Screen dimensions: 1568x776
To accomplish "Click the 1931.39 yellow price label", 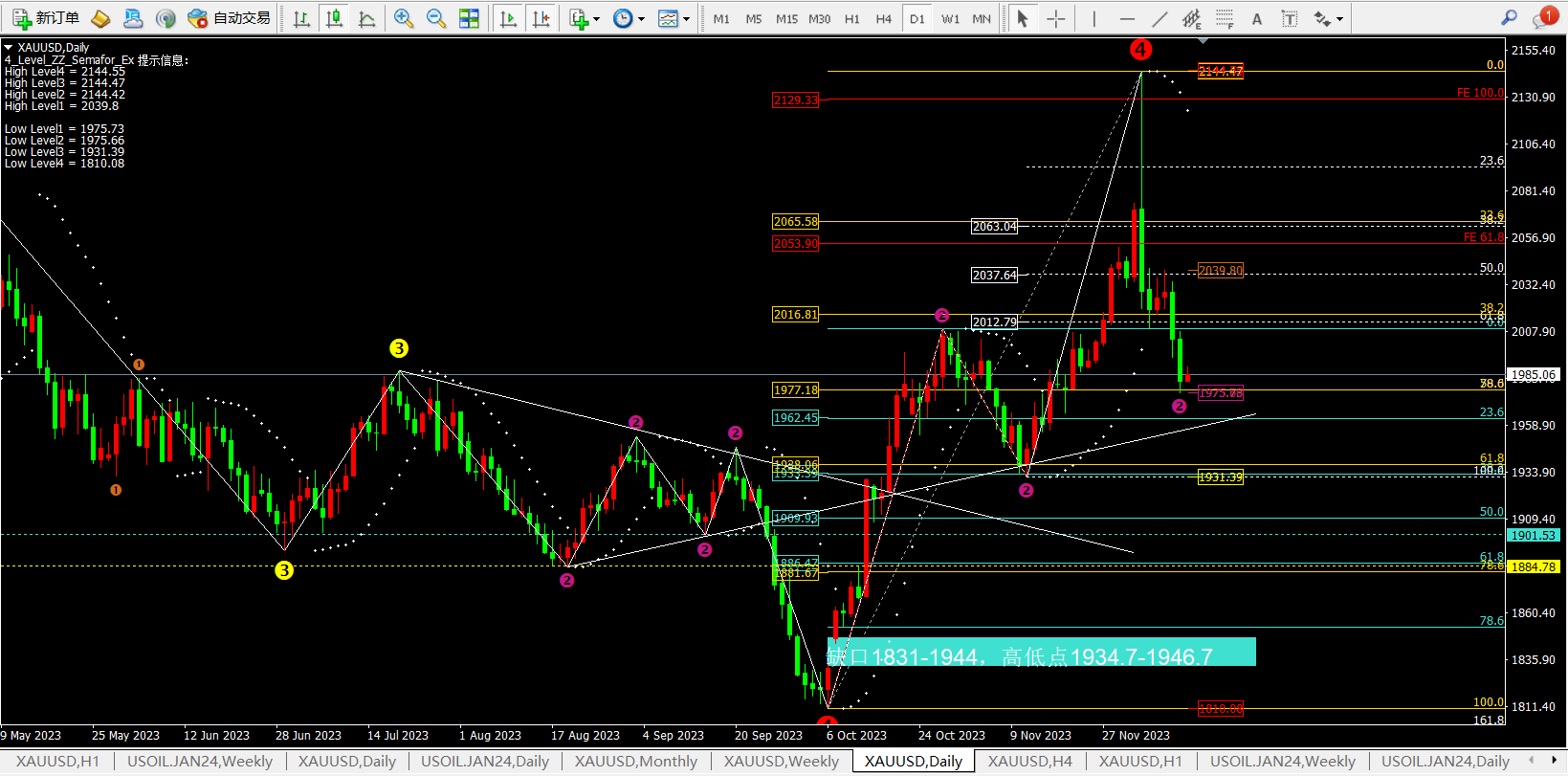I will point(1221,477).
